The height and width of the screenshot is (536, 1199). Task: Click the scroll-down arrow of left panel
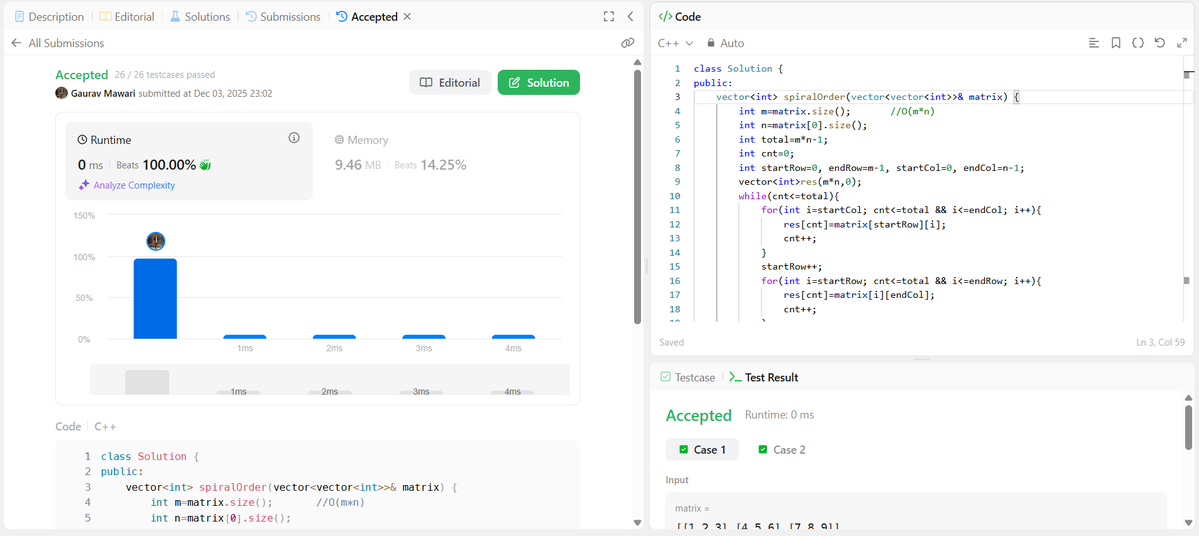(x=638, y=523)
